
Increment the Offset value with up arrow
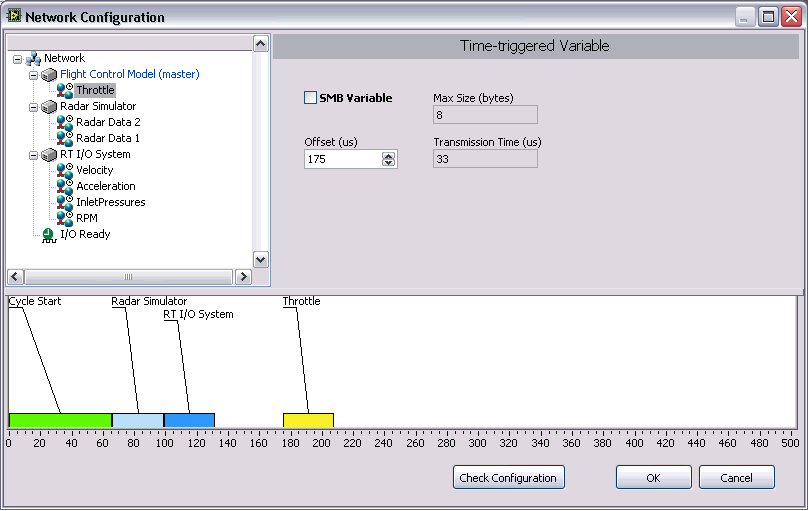coord(388,155)
